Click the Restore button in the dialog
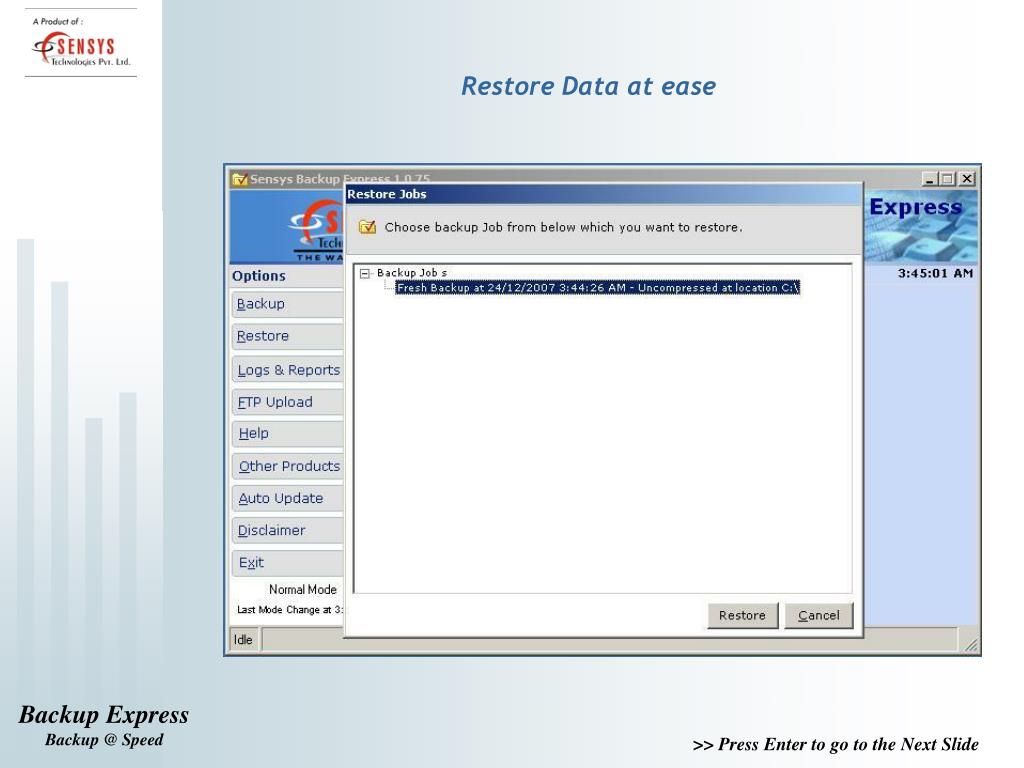The height and width of the screenshot is (768, 1024). click(x=743, y=615)
